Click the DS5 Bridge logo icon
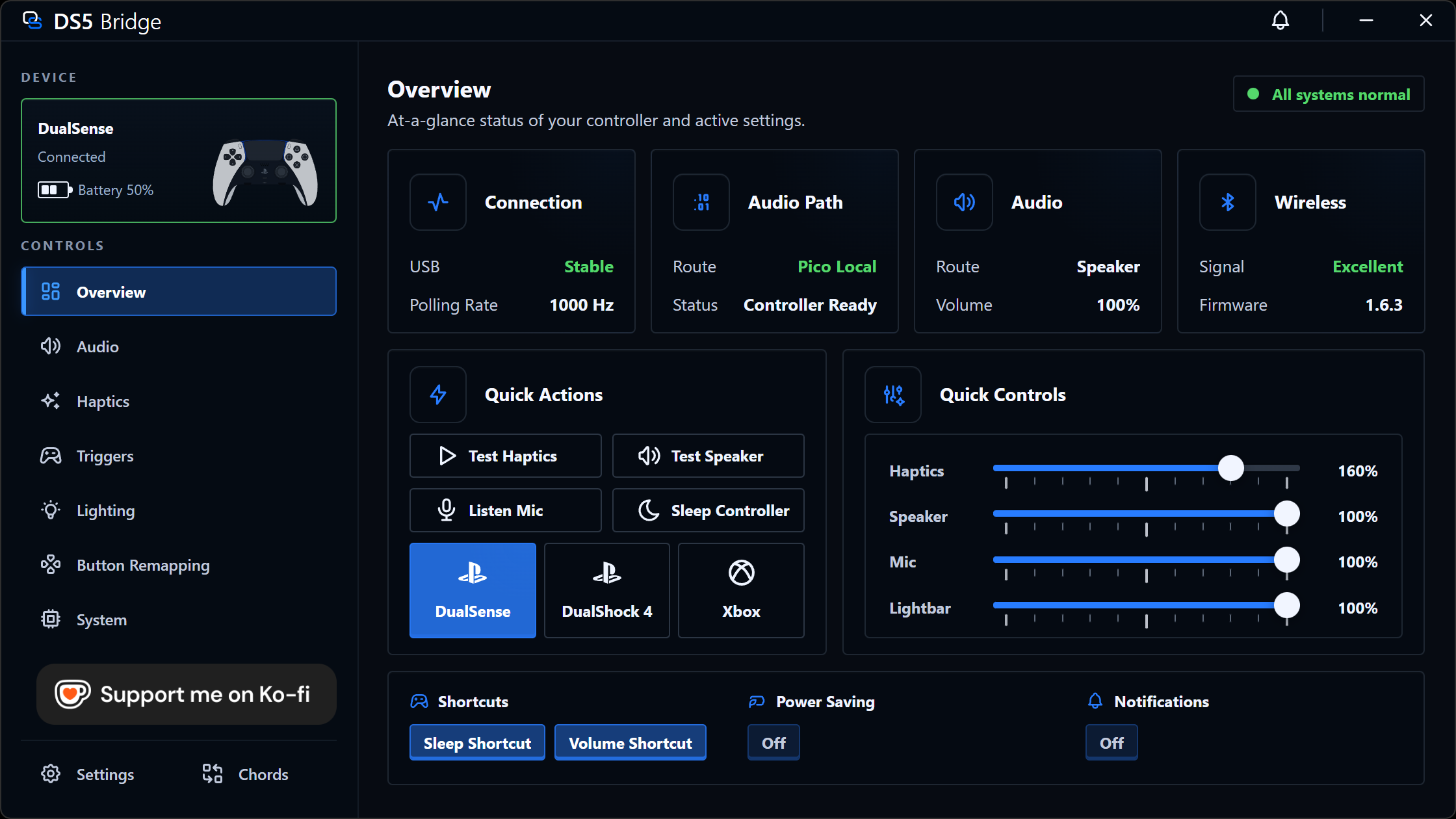 [32, 21]
